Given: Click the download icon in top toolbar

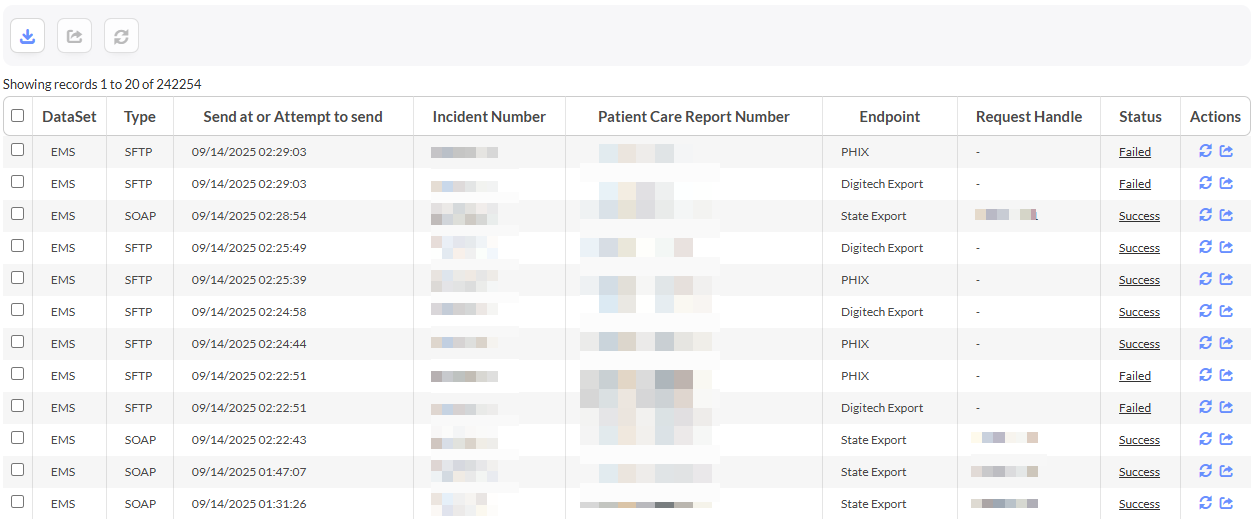Looking at the screenshot, I should [x=28, y=36].
